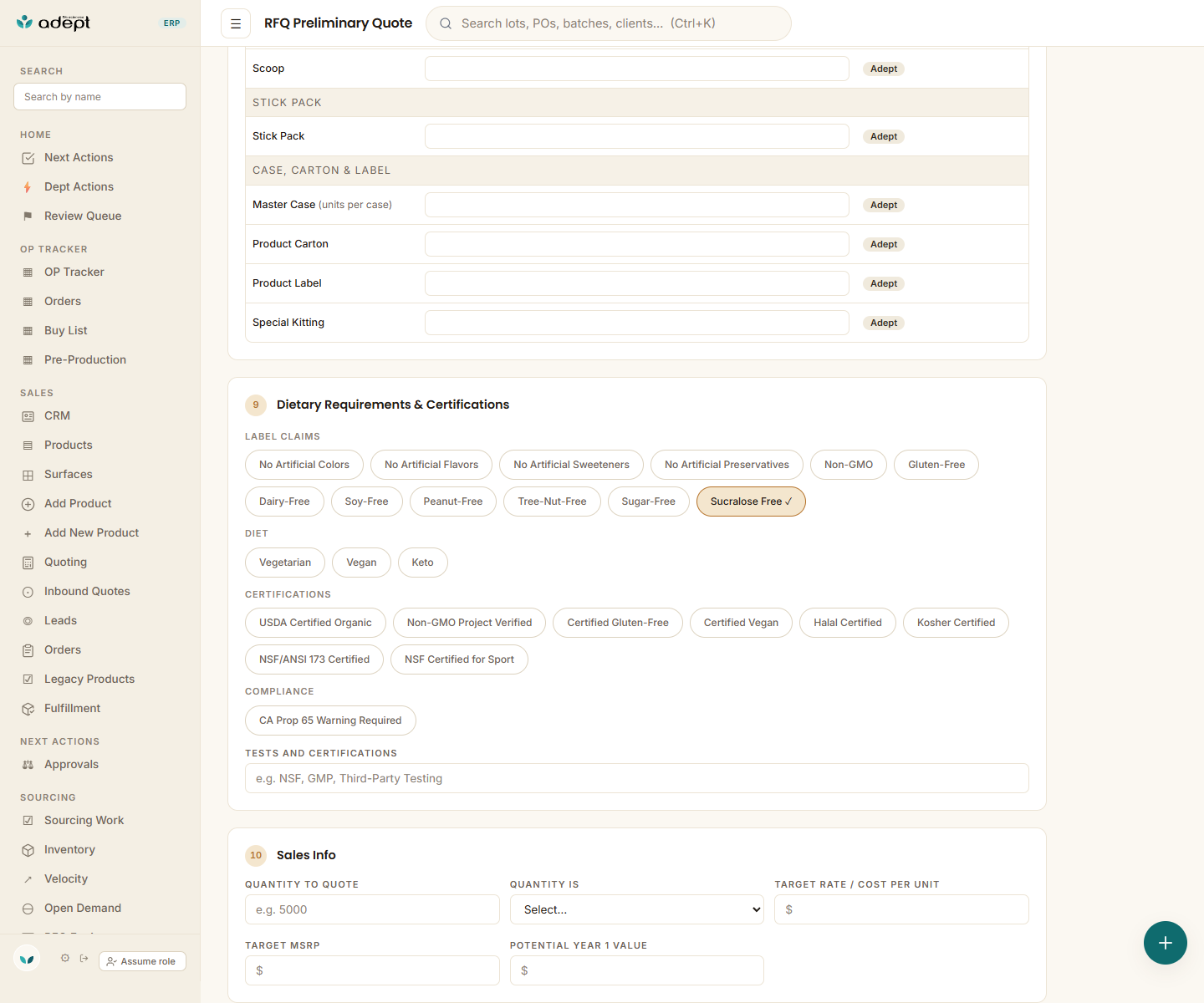Image resolution: width=1204 pixels, height=1003 pixels.
Task: Toggle the Kosher Certified certification chip
Action: [956, 623]
